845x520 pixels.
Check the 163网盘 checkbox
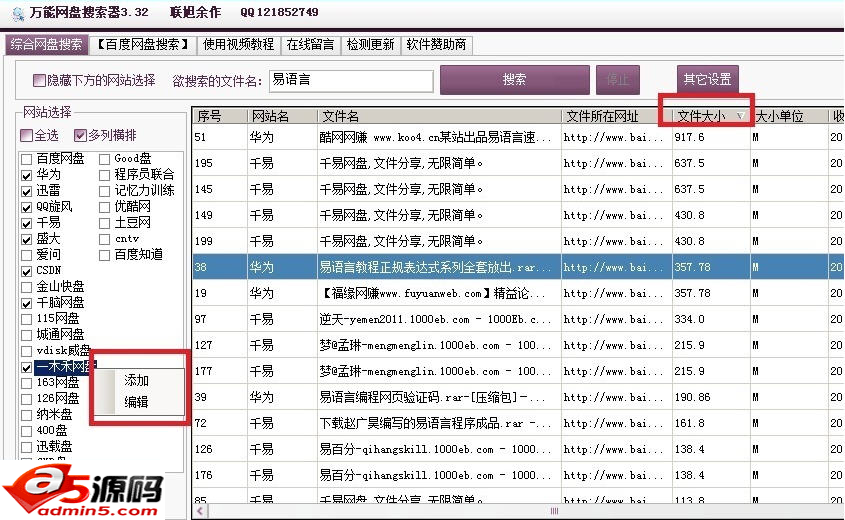coord(26,383)
